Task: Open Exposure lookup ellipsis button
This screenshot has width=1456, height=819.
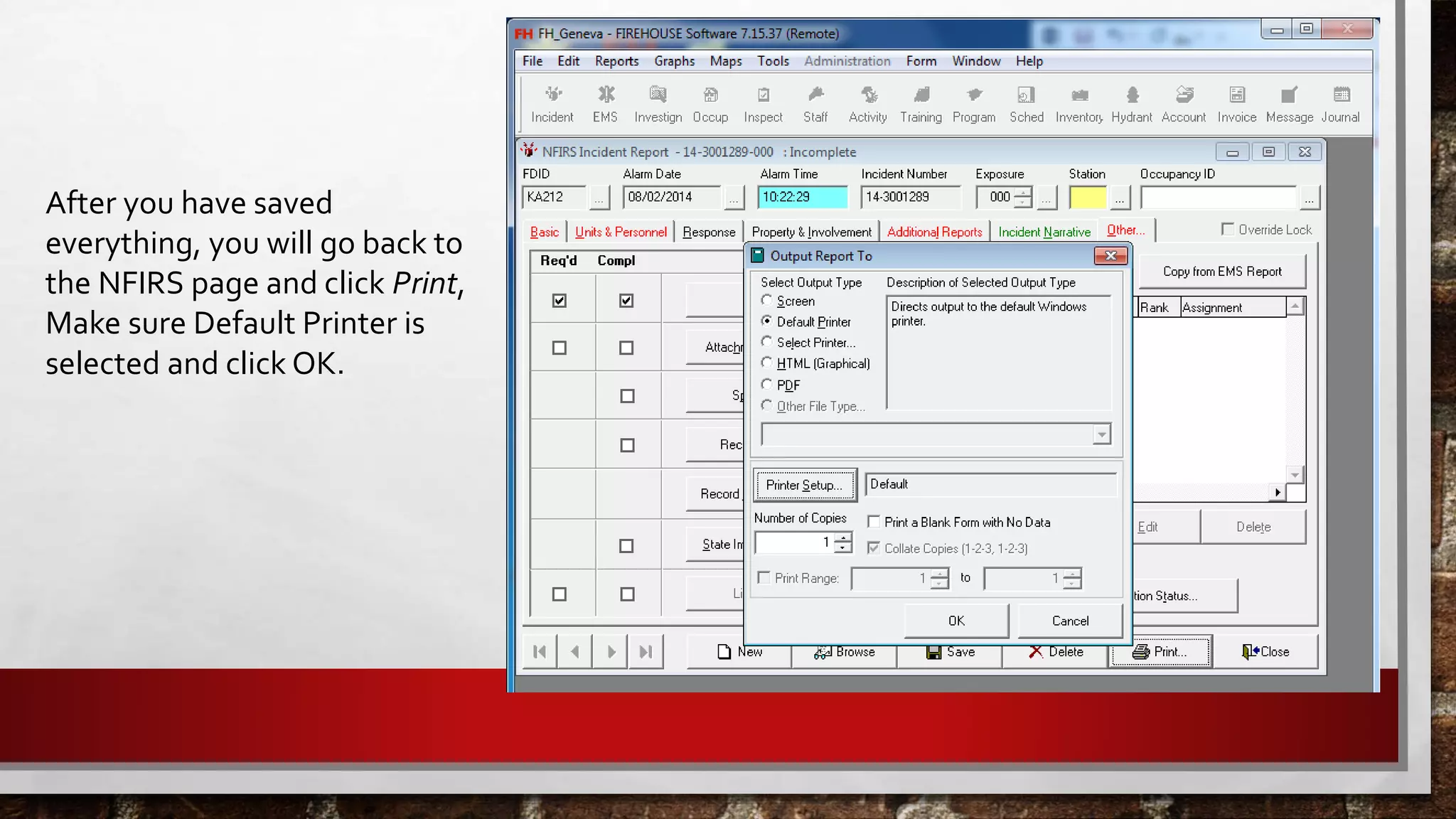Action: [1046, 198]
